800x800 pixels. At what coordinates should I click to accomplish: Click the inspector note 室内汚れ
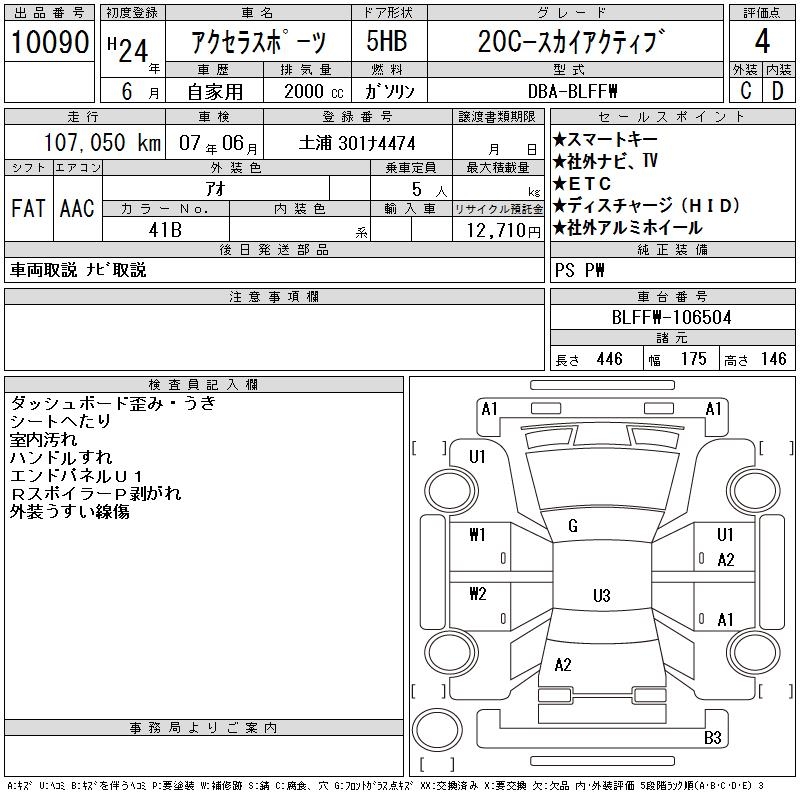(x=43, y=439)
